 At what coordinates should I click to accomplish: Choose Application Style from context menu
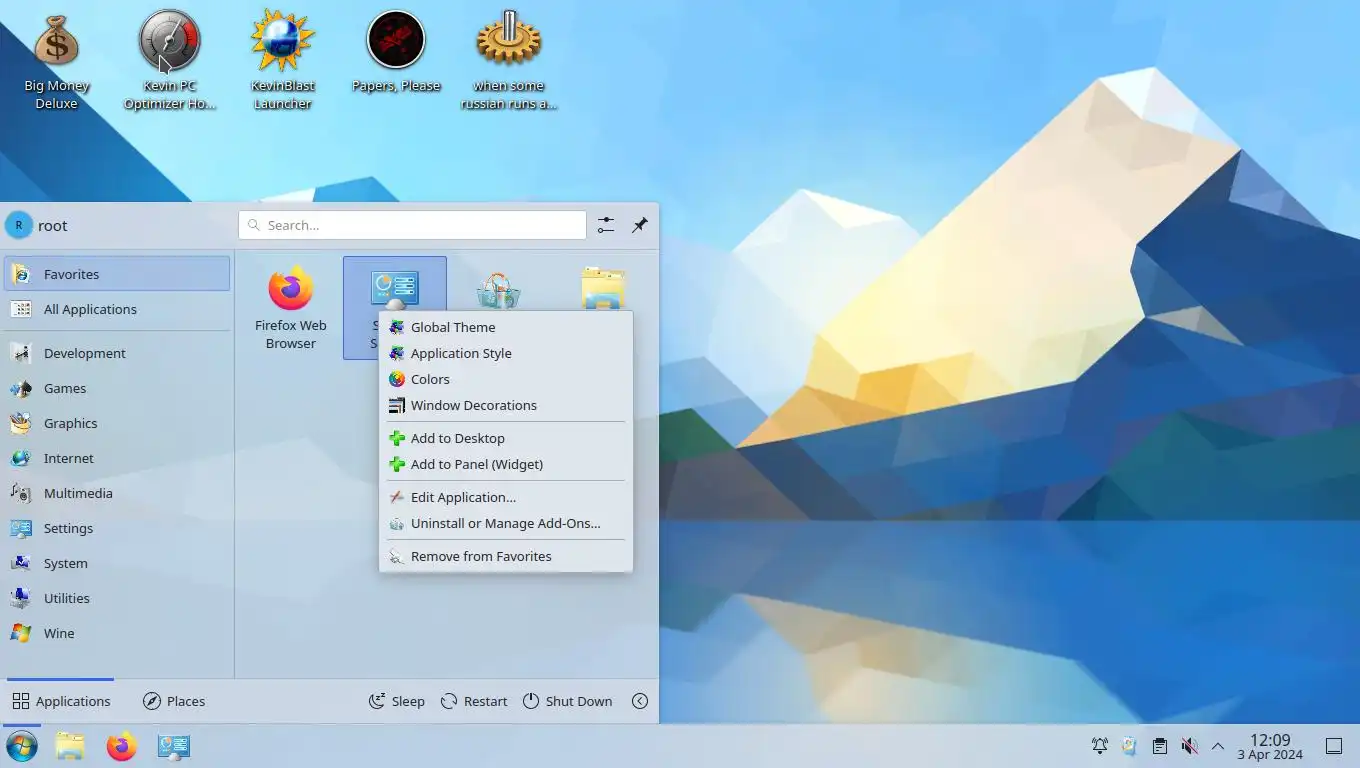coord(505,353)
